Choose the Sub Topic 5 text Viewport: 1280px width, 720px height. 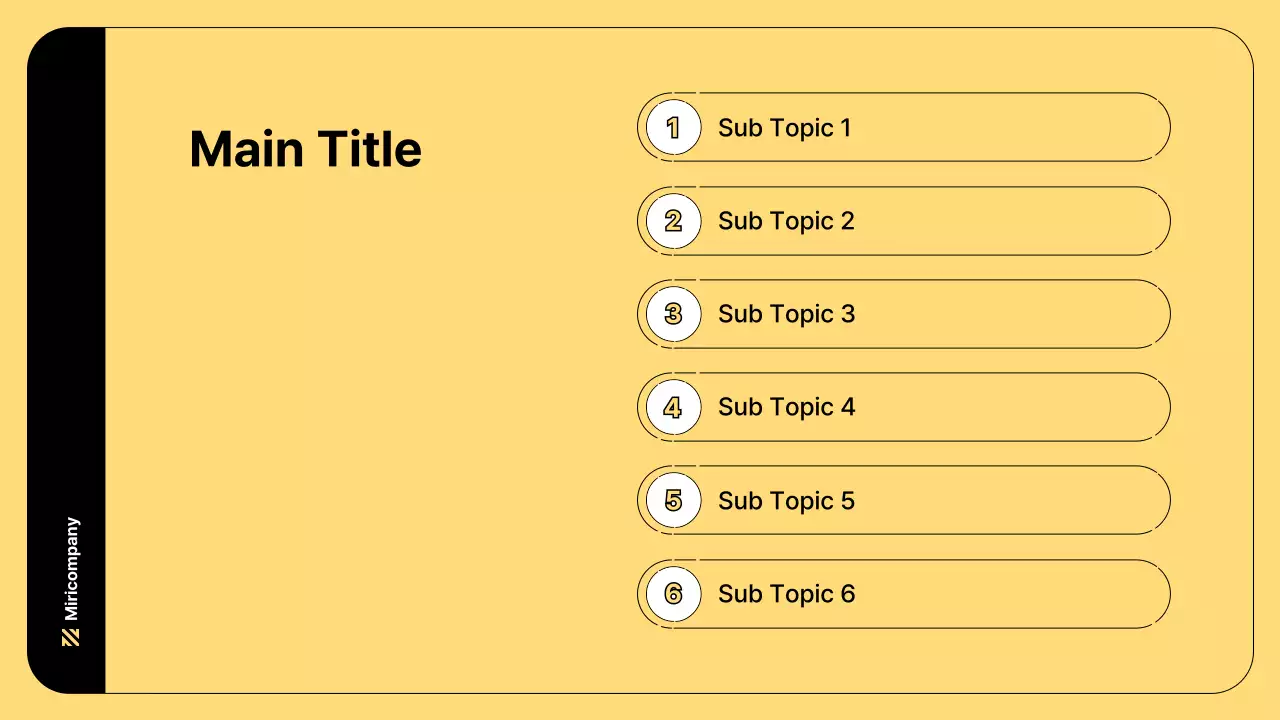[786, 500]
